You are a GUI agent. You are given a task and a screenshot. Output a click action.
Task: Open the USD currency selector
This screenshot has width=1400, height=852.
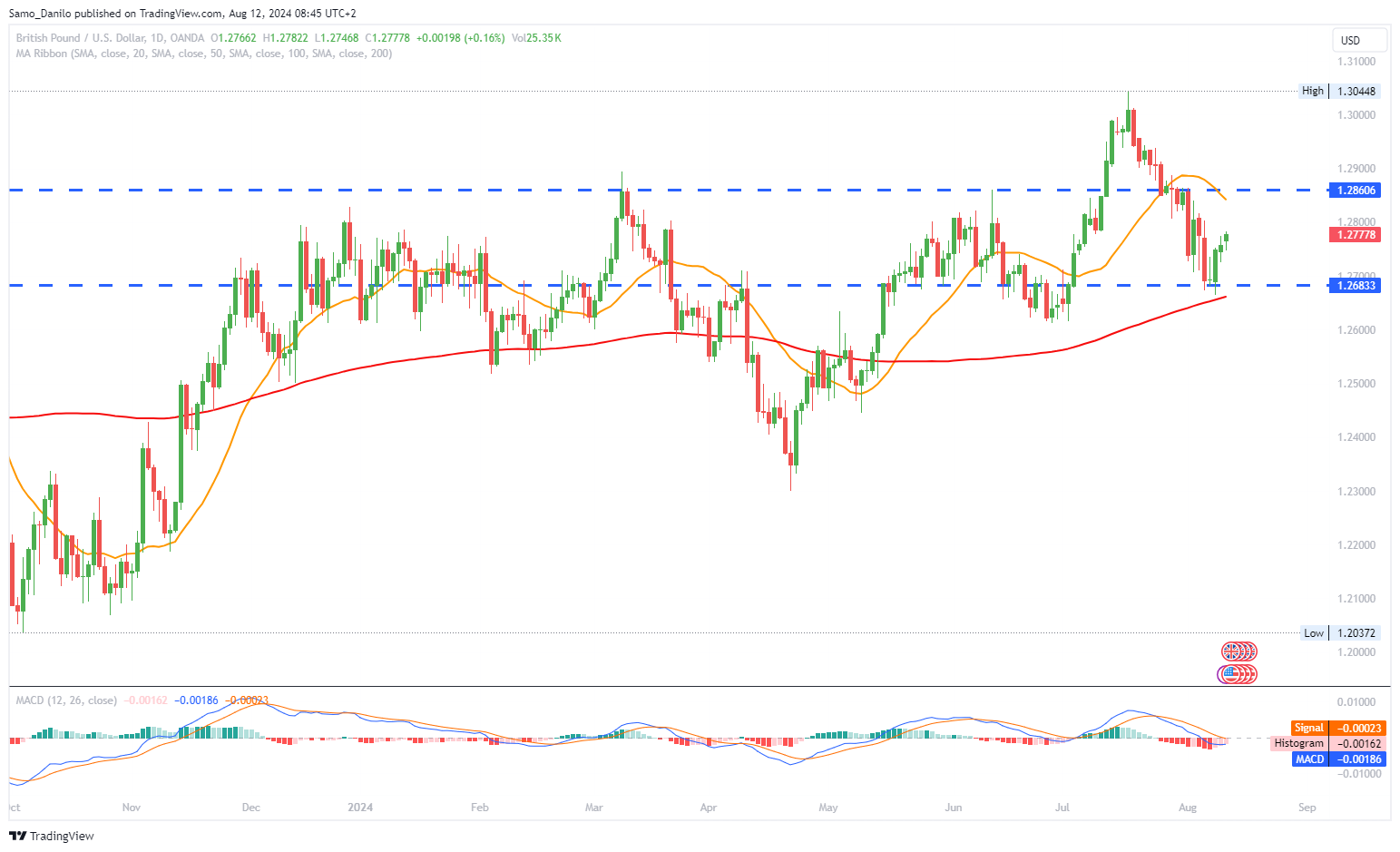1359,40
